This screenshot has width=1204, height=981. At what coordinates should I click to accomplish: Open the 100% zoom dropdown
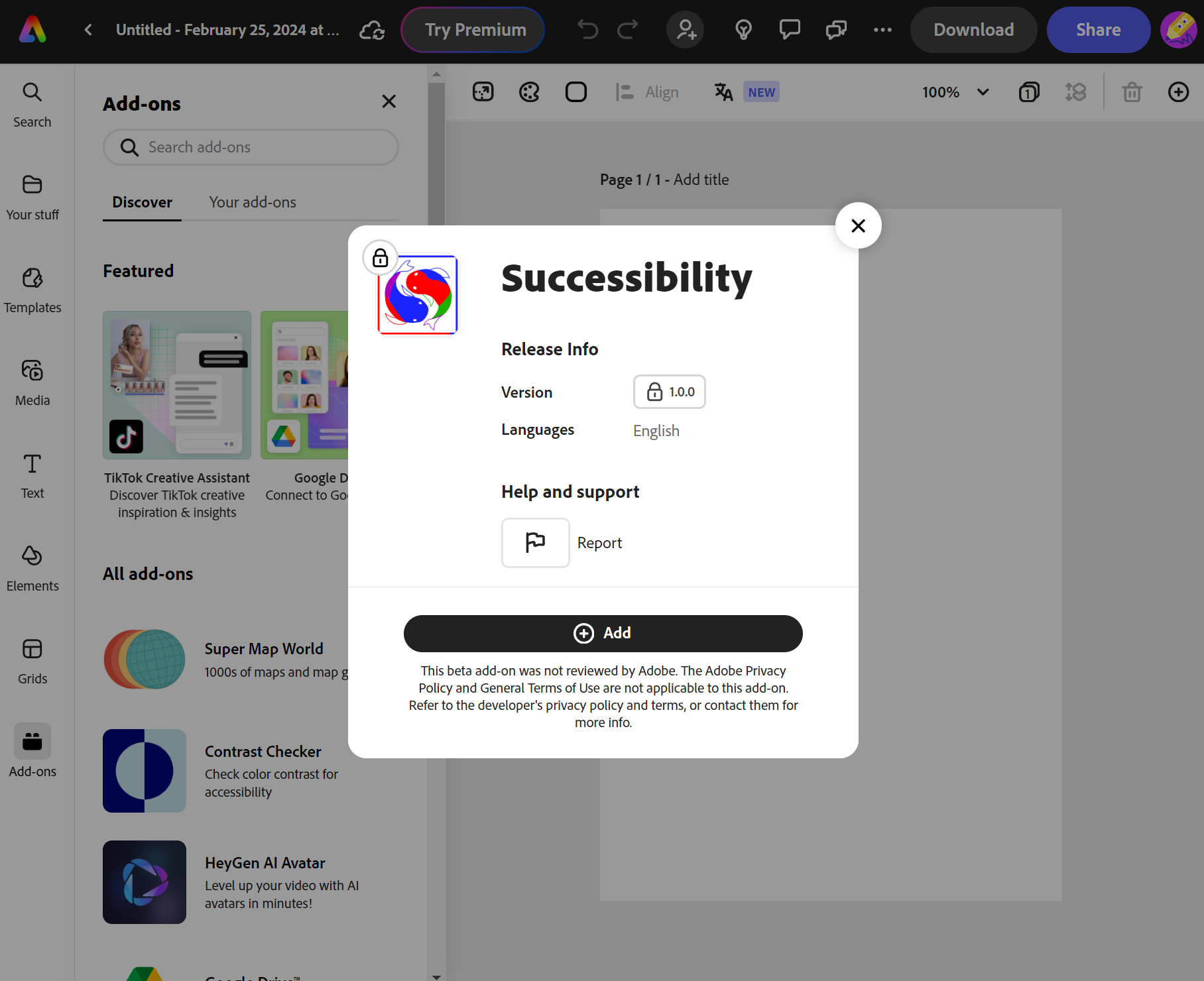tap(955, 92)
